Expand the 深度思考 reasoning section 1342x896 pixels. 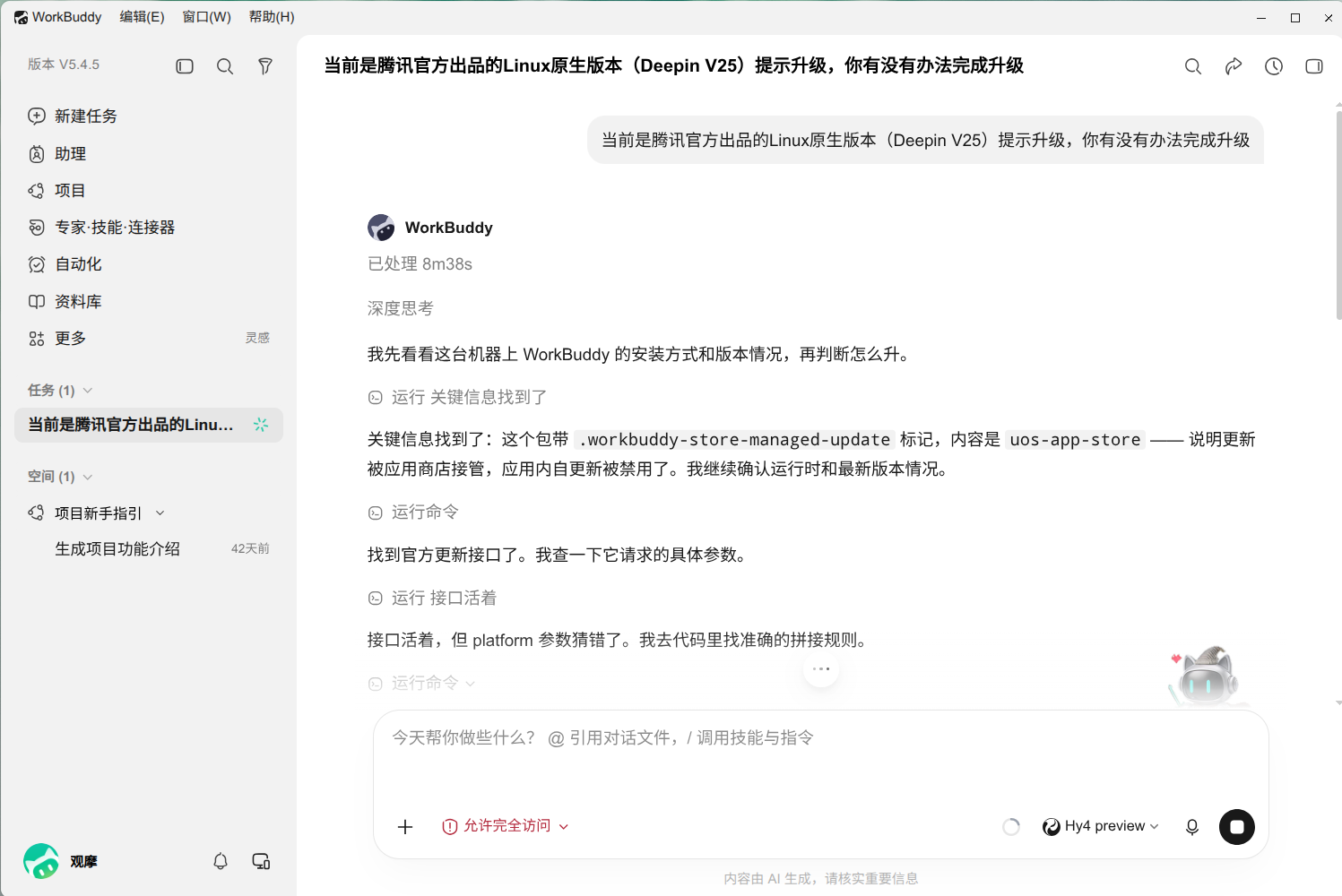tap(401, 308)
